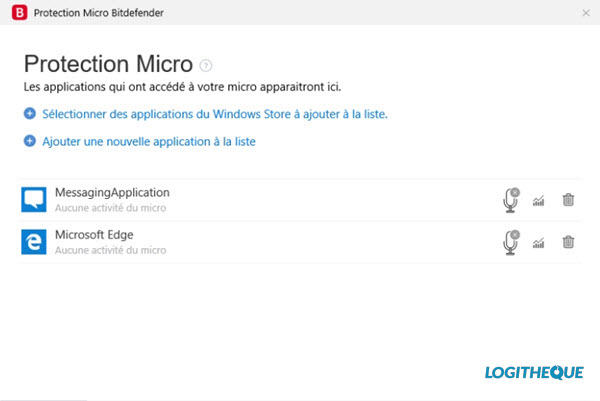
Task: Open usage statistics for Microsoft Edge
Action: (x=538, y=242)
